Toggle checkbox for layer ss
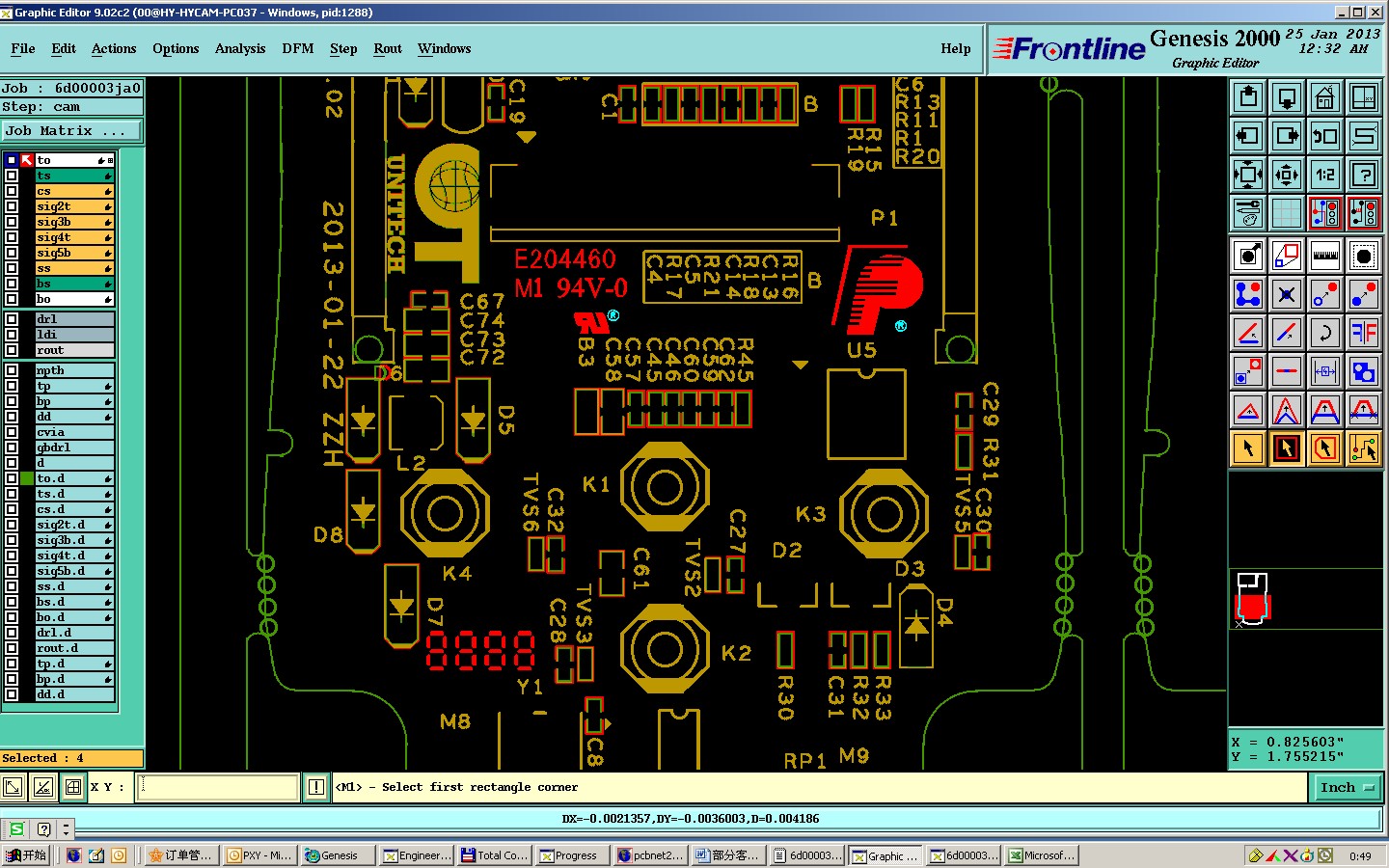 click(12, 268)
